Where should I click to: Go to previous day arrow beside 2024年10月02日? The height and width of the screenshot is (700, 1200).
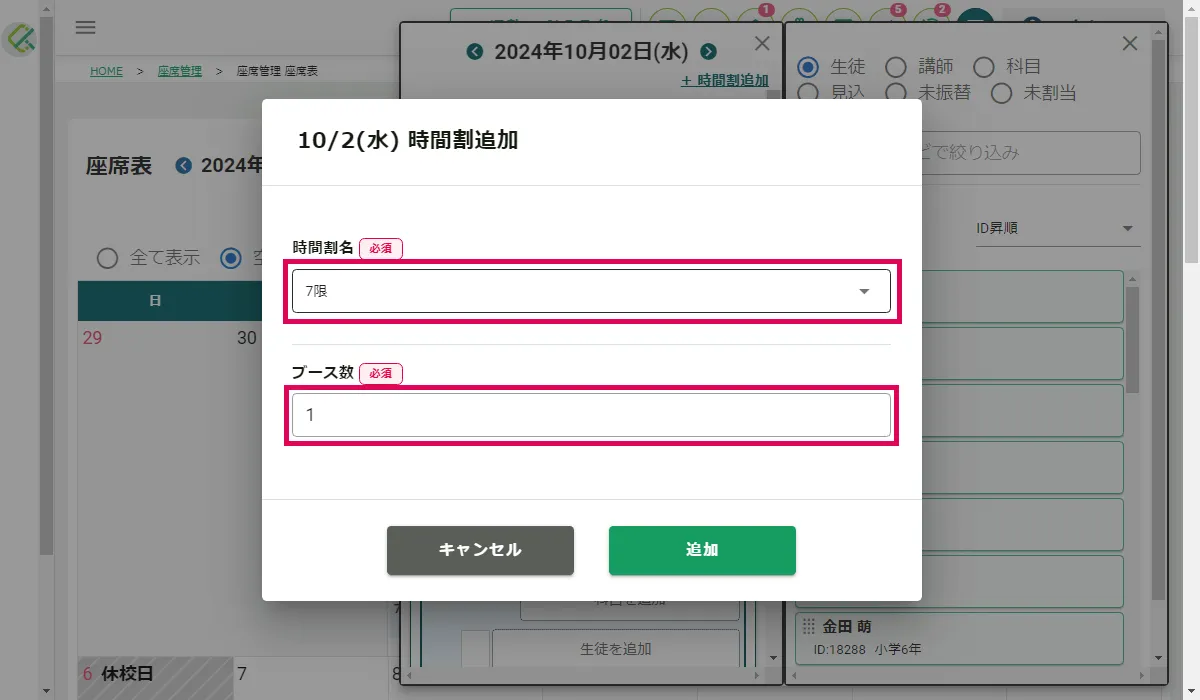475,52
